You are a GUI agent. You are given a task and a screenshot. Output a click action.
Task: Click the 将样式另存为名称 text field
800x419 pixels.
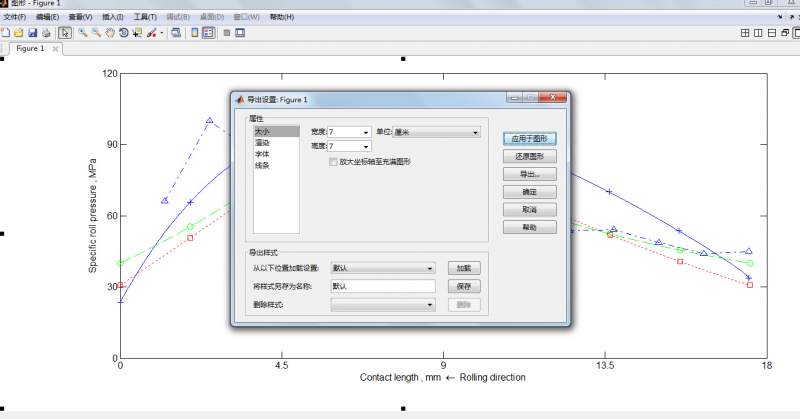click(x=383, y=286)
